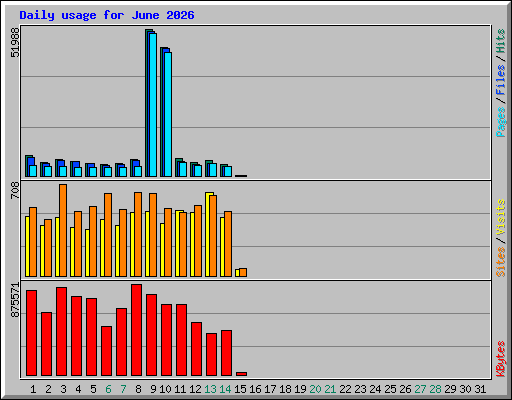Screen dimensions: 512x400
Task: Click green weekend day label 20
Action: click(315, 389)
